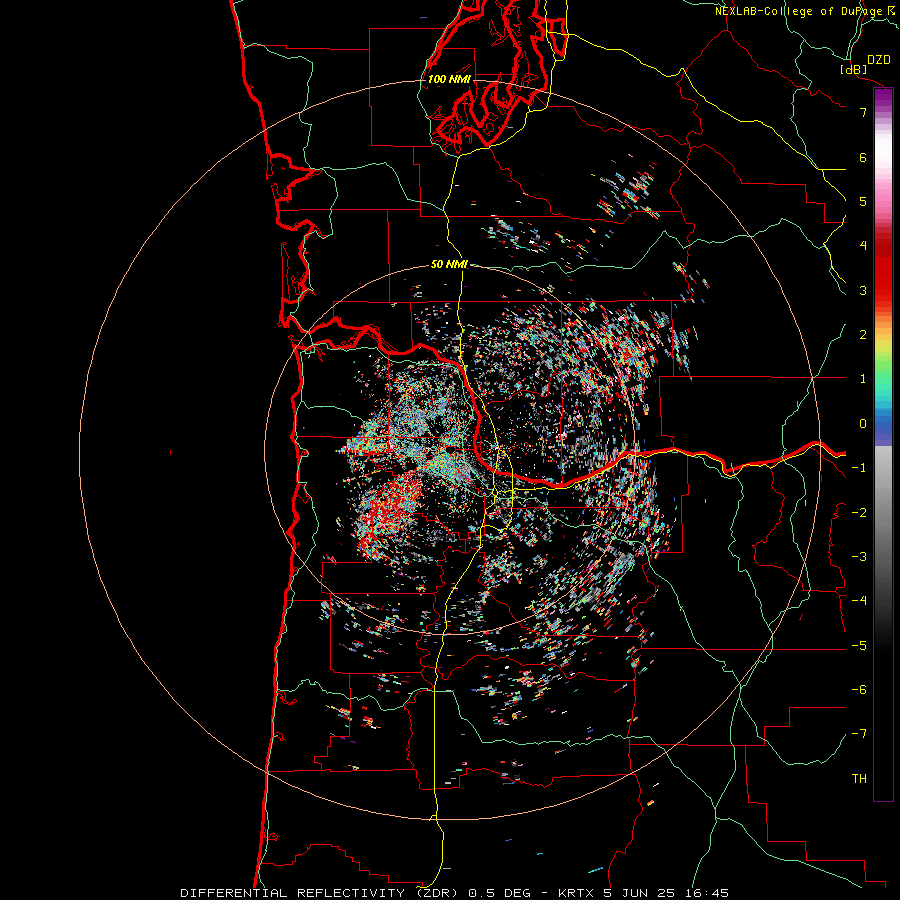
Task: Click the "-4" tick label on the color scale
Action: click(x=859, y=601)
